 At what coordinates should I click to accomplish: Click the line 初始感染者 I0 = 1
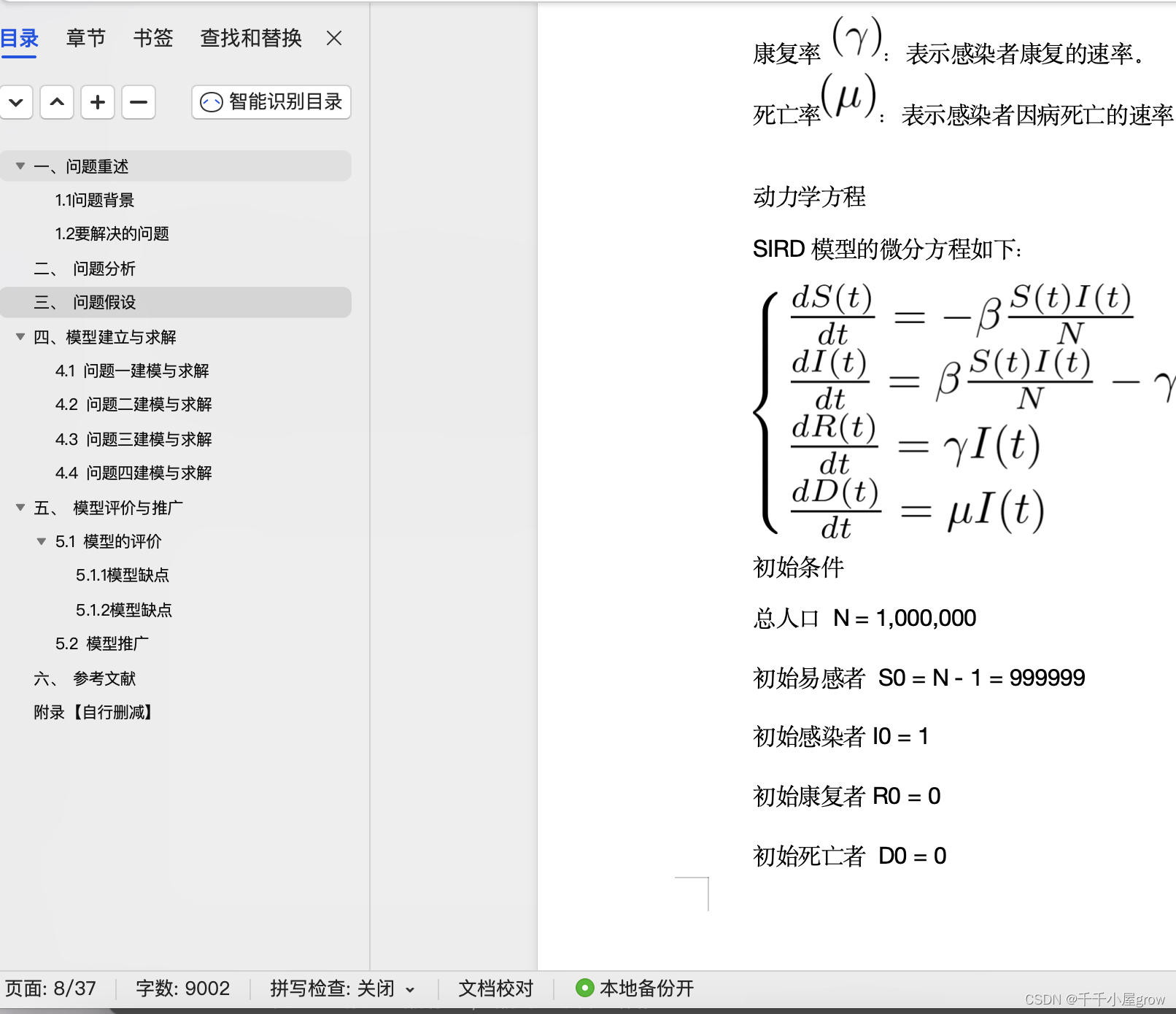point(841,737)
